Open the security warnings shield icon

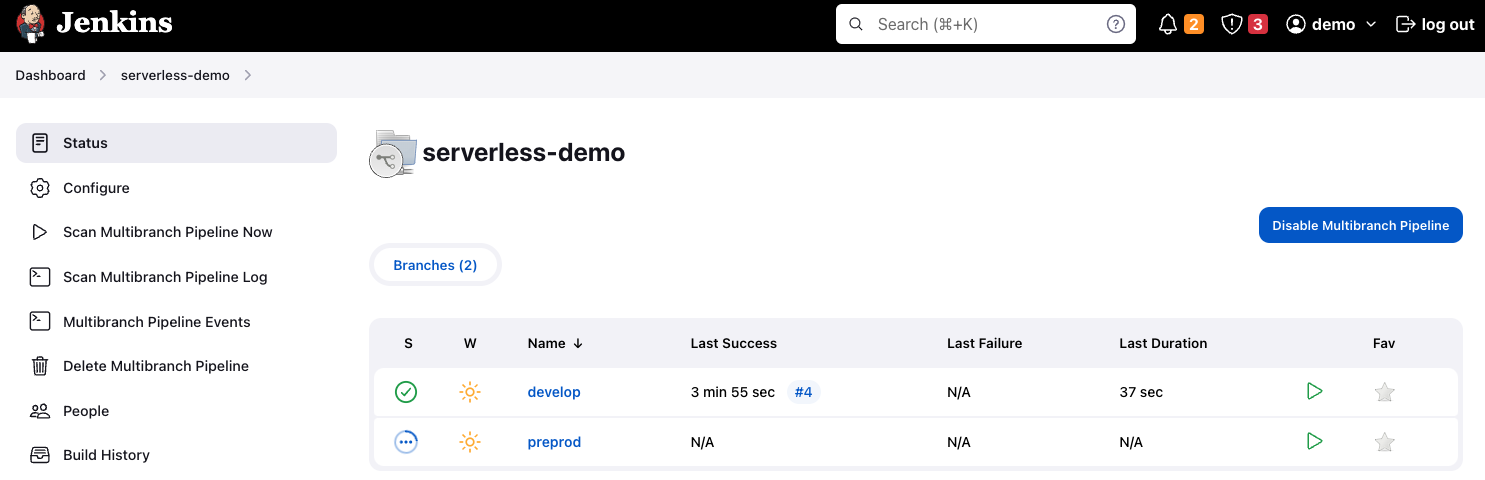1232,24
